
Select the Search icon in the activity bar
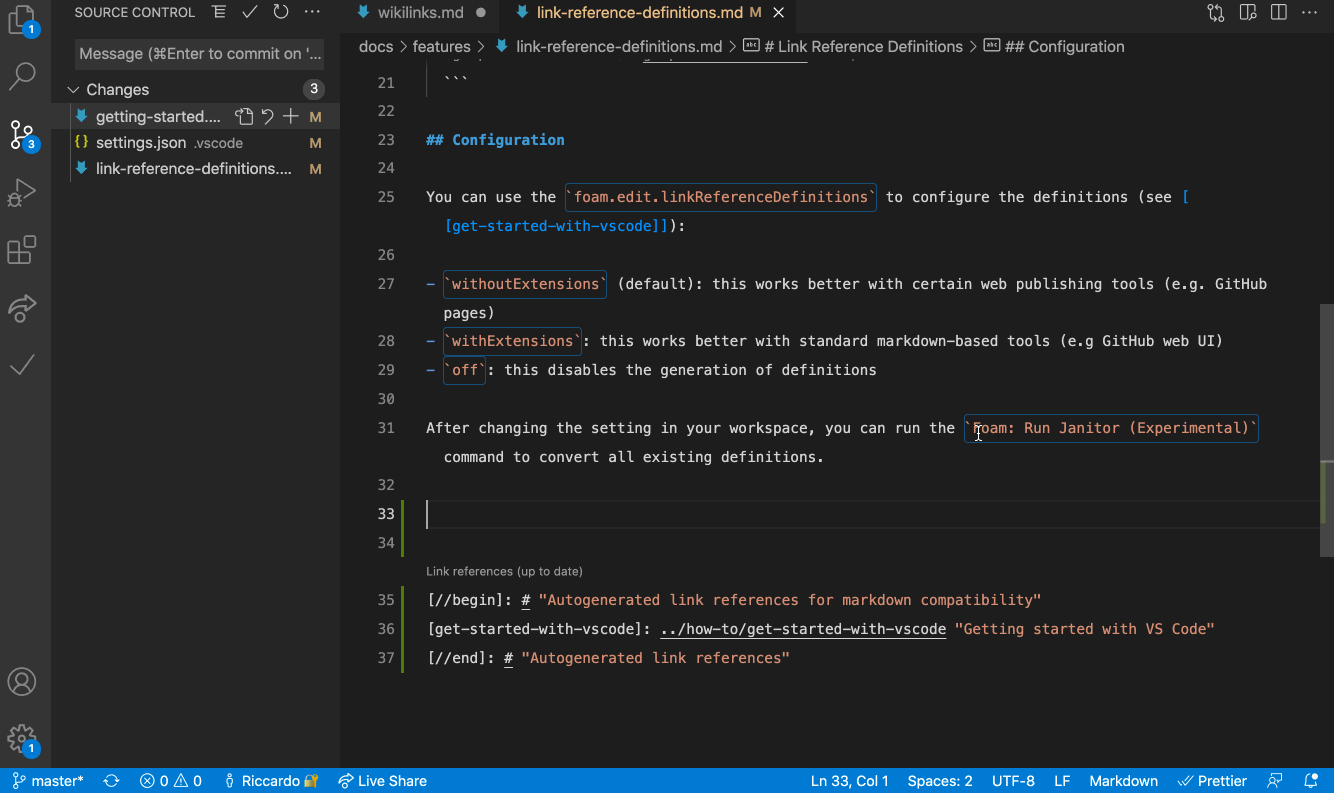(23, 75)
